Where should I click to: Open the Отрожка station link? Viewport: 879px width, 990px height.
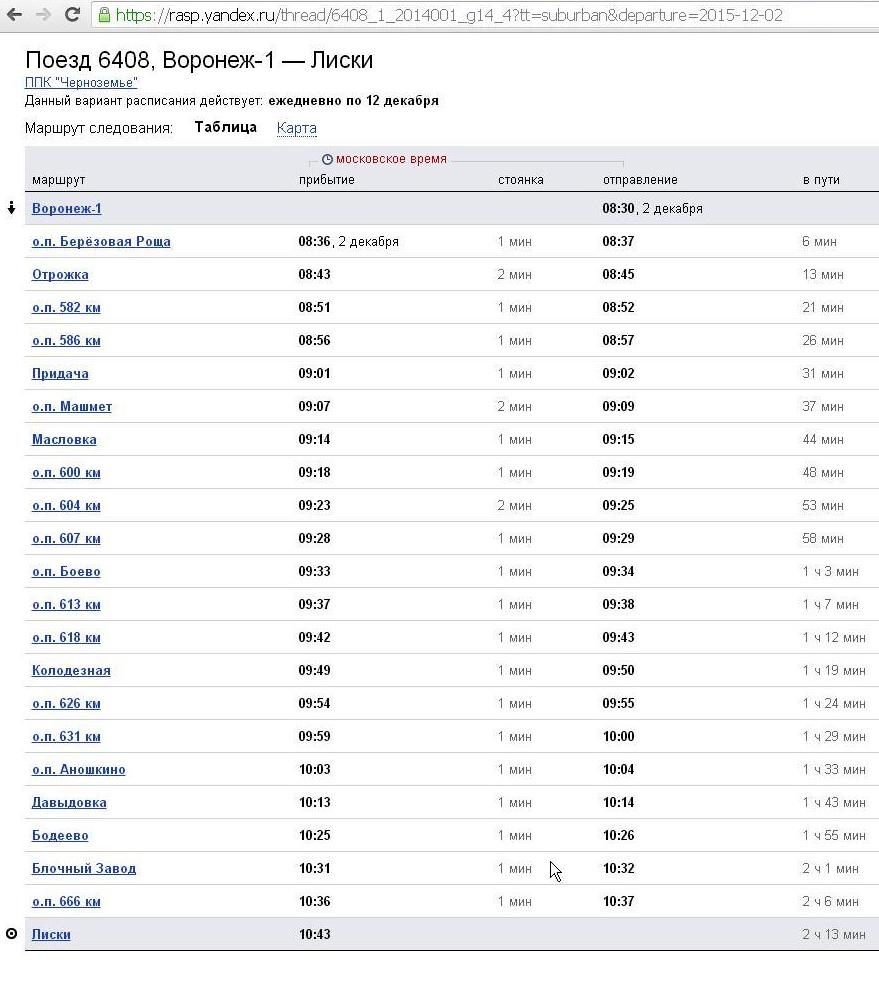60,274
